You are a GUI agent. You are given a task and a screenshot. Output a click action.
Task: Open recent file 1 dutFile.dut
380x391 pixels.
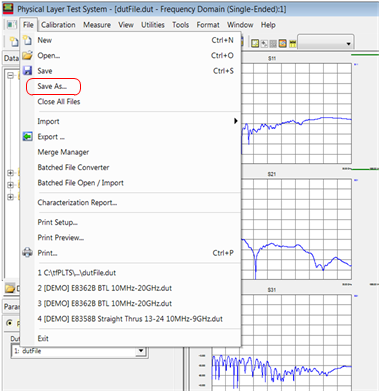pyautogui.click(x=77, y=273)
